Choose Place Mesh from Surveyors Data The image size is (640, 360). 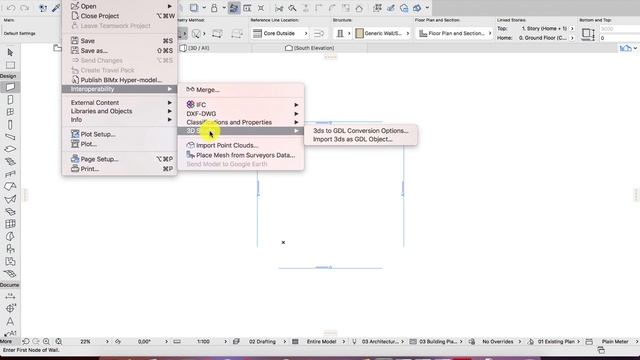(x=241, y=155)
